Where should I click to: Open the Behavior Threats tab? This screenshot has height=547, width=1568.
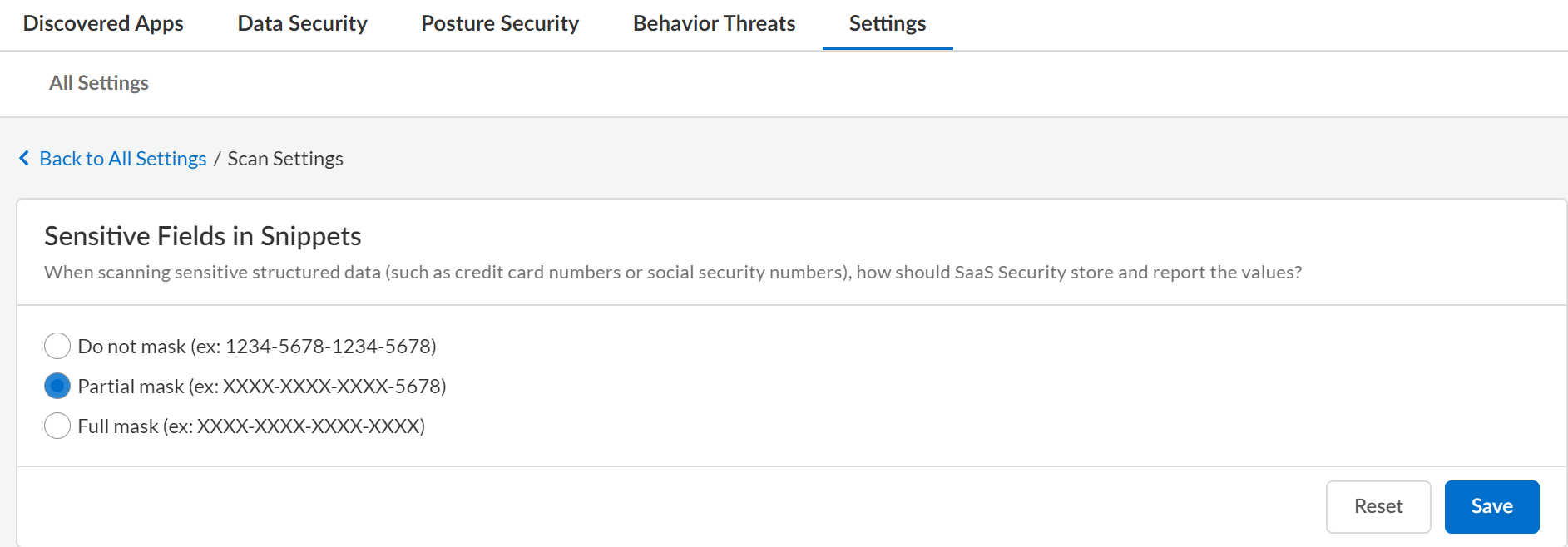pyautogui.click(x=714, y=23)
